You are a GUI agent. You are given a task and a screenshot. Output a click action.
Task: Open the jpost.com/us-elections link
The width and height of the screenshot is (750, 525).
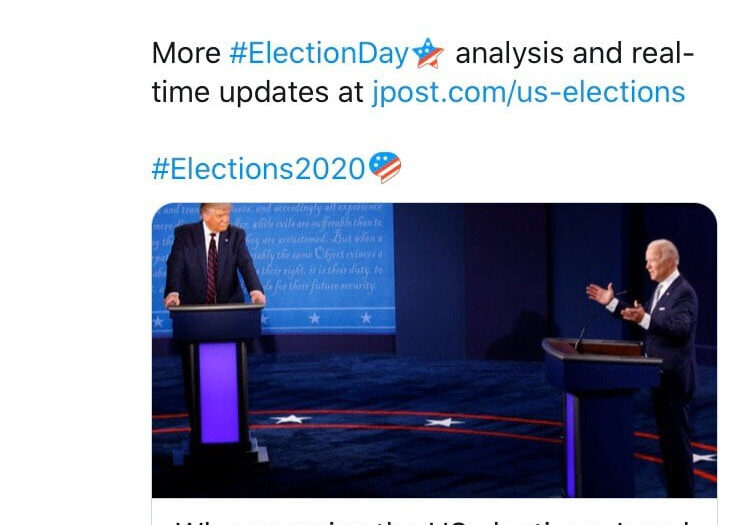(528, 92)
